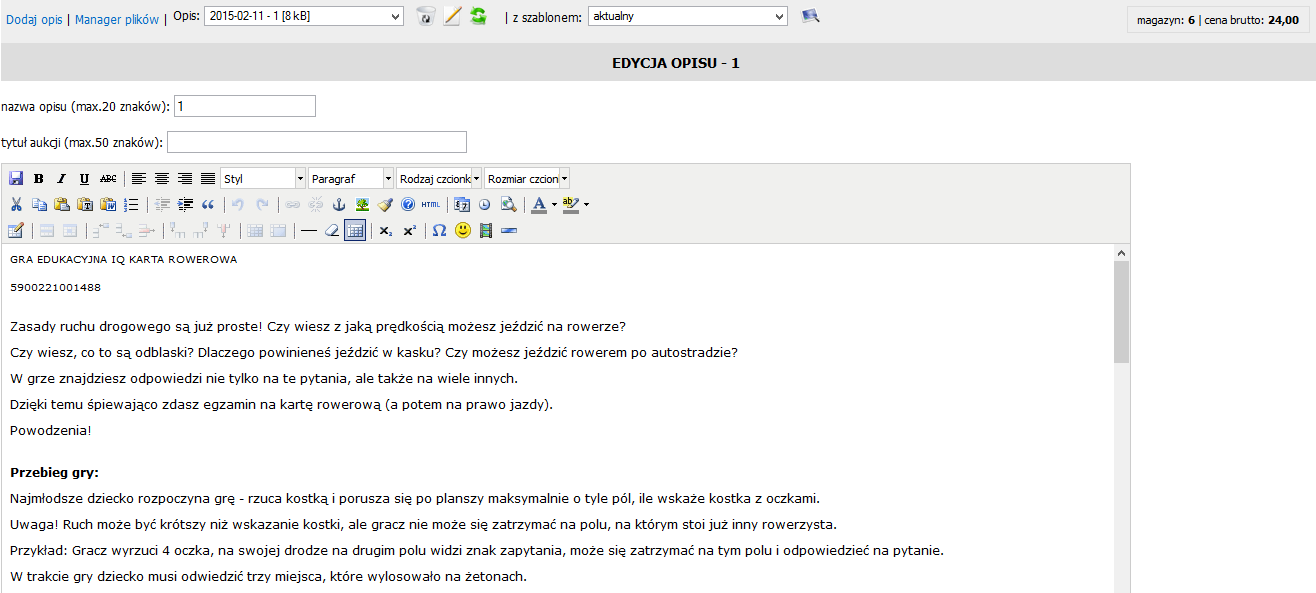The height and width of the screenshot is (593, 1316).
Task: Insert date with calendar icon
Action: pyautogui.click(x=462, y=205)
